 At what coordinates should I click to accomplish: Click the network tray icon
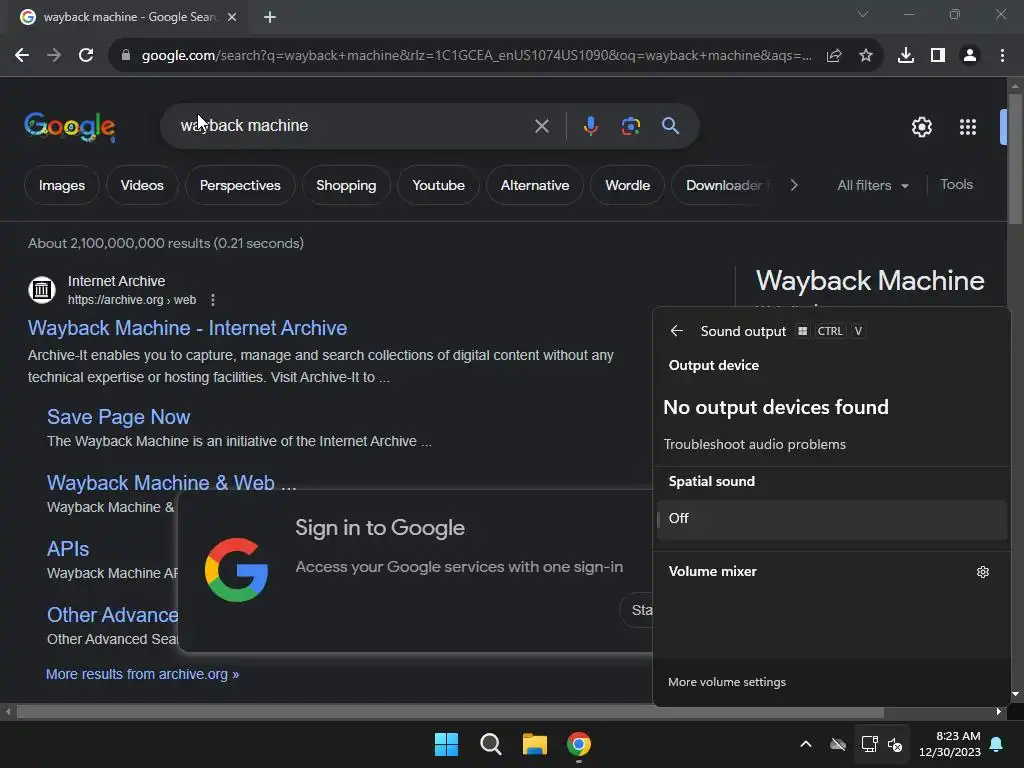pyautogui.click(x=869, y=744)
